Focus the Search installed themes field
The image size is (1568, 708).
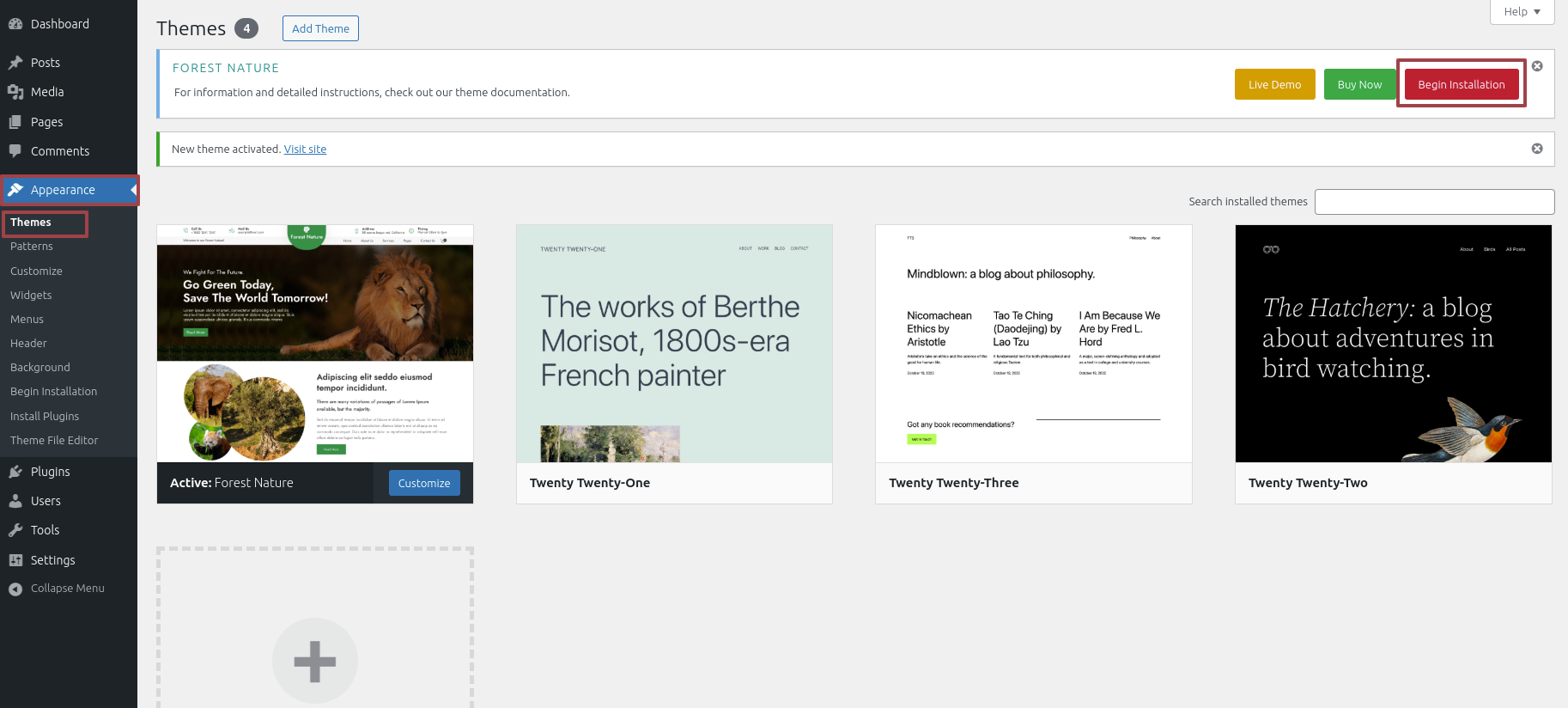tap(1434, 202)
